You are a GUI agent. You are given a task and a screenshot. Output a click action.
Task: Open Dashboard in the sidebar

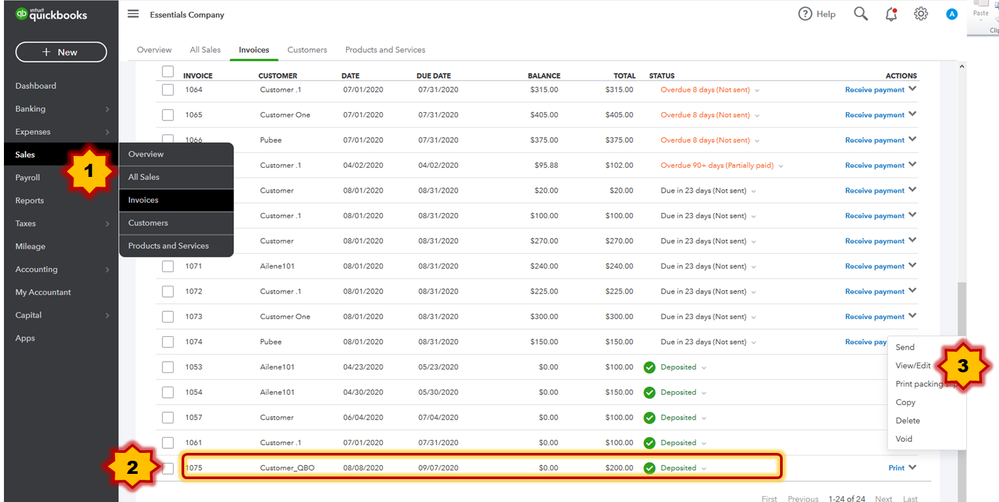pyautogui.click(x=36, y=86)
